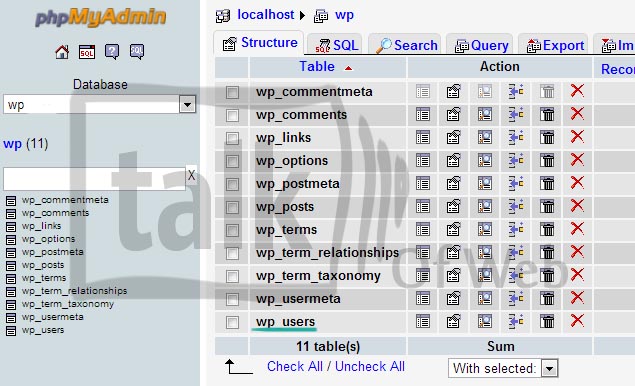
Task: Search icon for wp_posts row
Action: pos(485,207)
